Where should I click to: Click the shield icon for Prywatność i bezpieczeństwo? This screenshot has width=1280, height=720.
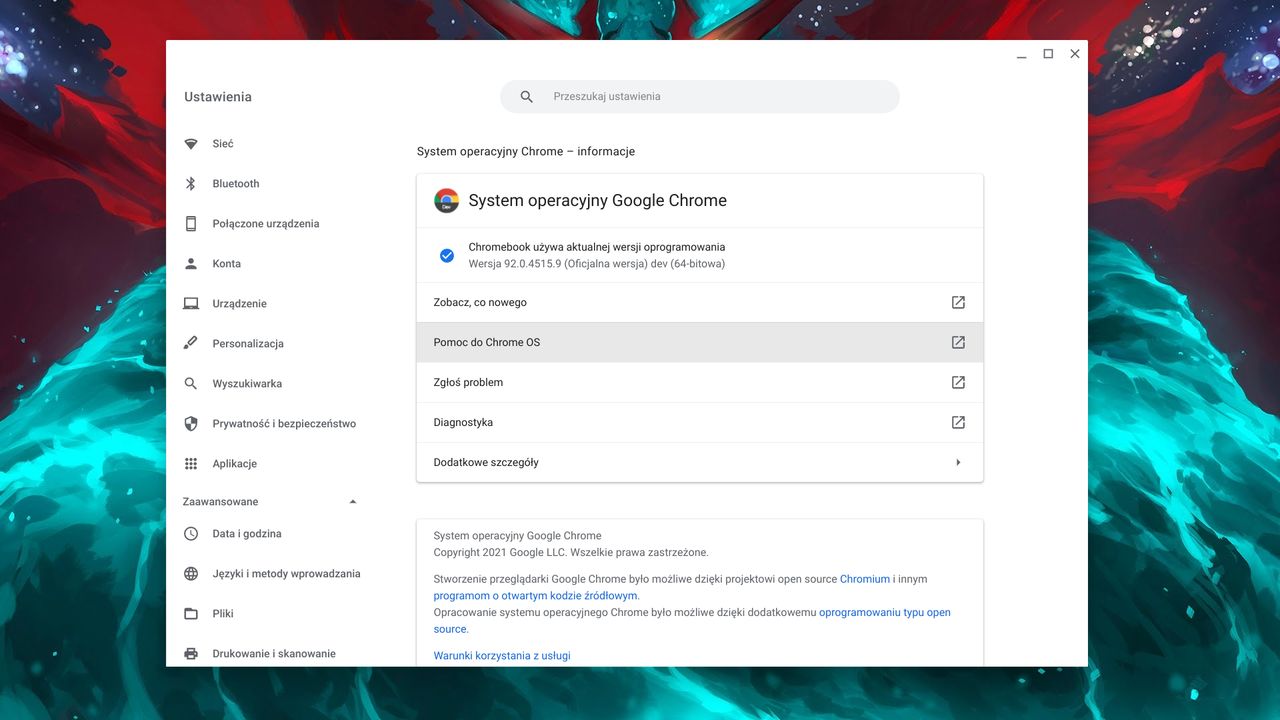[x=191, y=424]
